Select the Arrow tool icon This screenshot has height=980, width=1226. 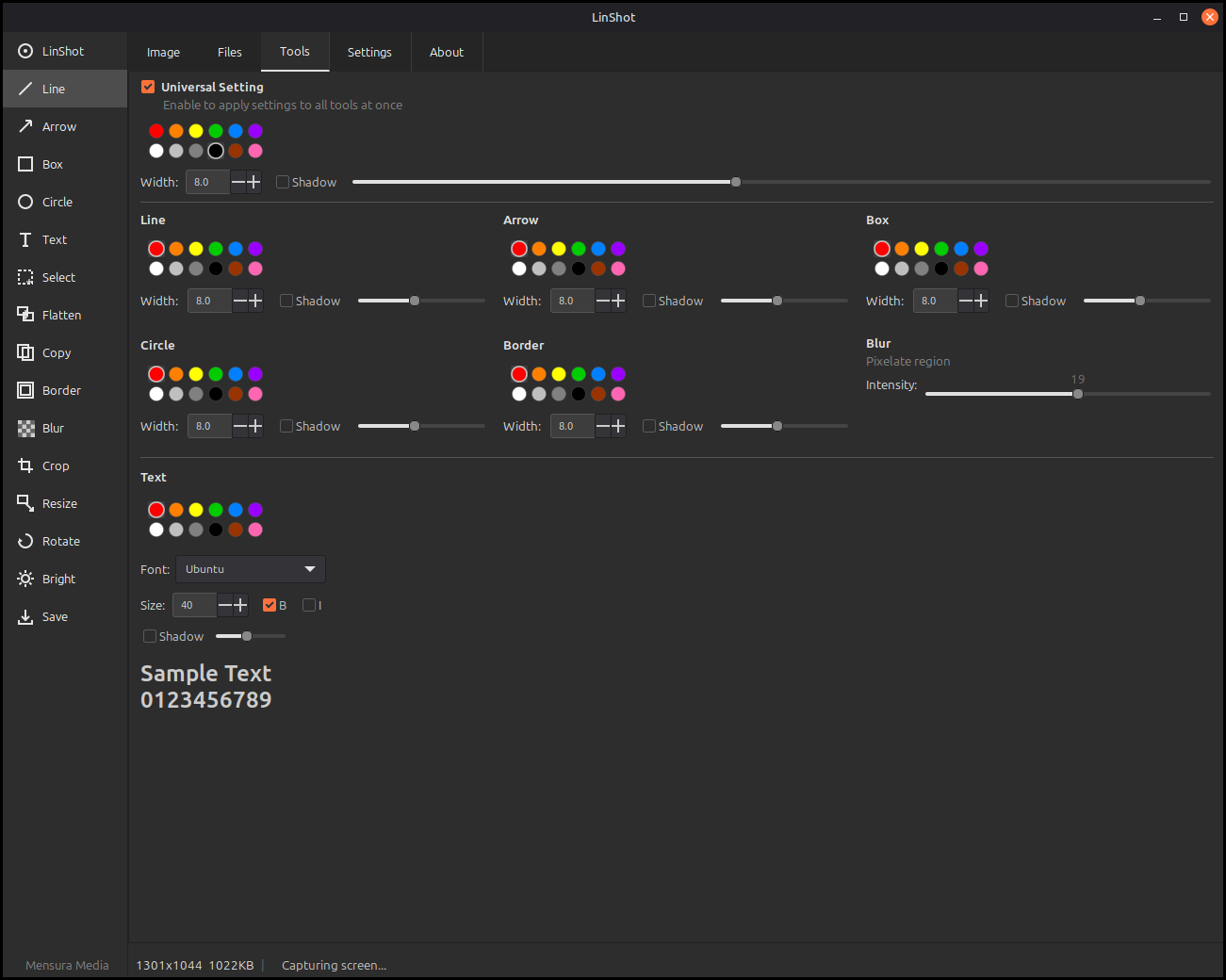pyautogui.click(x=25, y=126)
